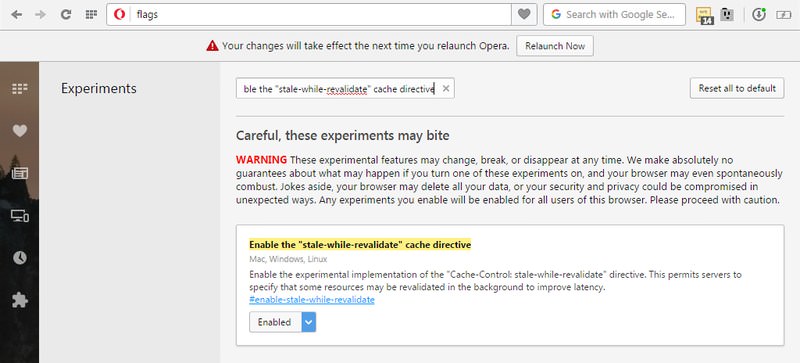Open the Enabled state combo box
The height and width of the screenshot is (363, 800).
point(283,322)
